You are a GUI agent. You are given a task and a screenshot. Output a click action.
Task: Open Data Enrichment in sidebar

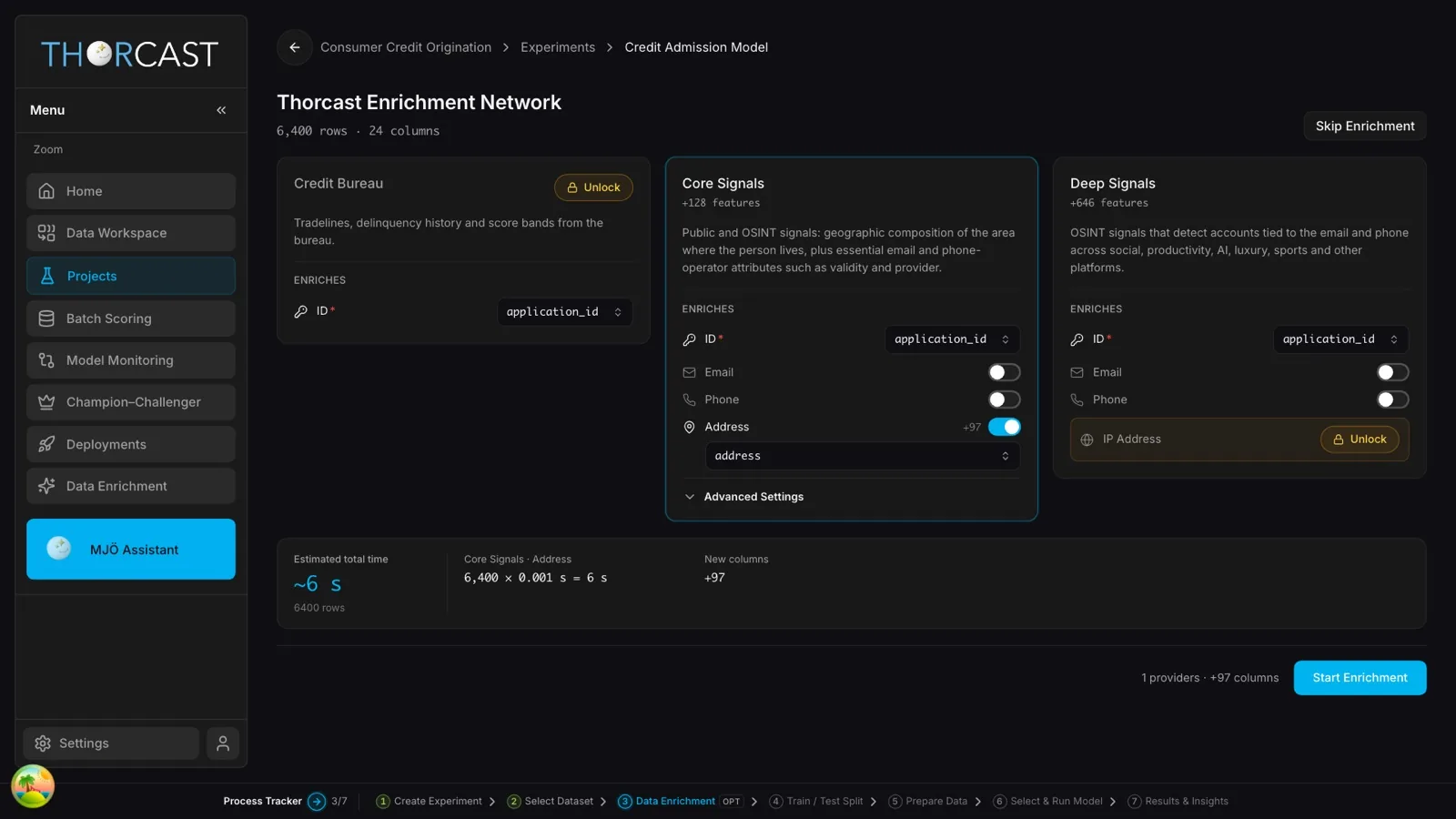(x=131, y=486)
